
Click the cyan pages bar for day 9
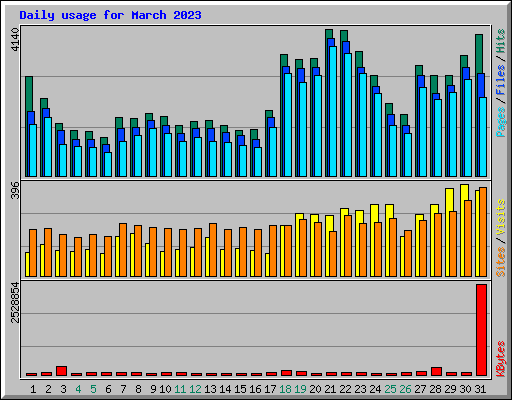click(x=153, y=152)
